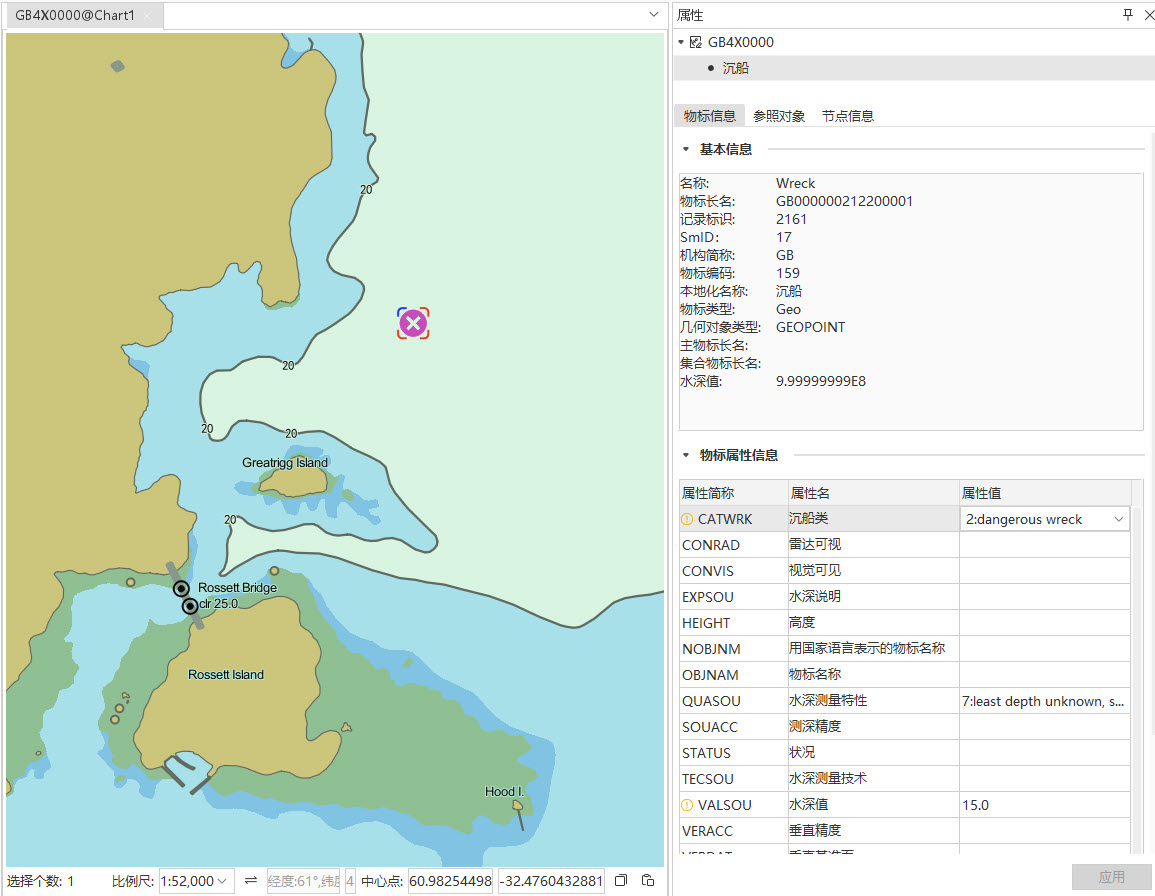This screenshot has height=896, width=1155.
Task: Collapse the GB4X0000 tree node
Action: click(x=681, y=42)
